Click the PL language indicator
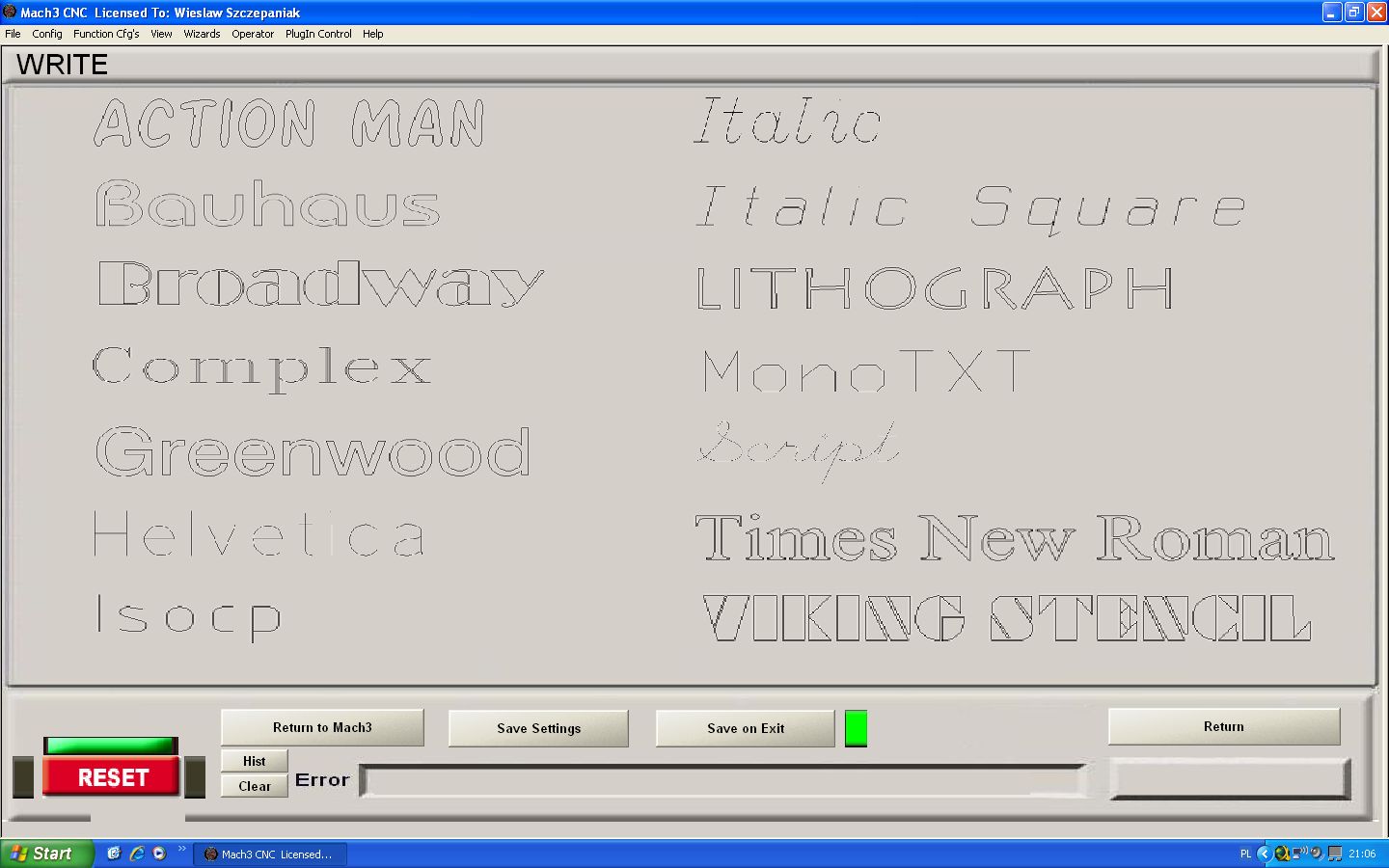The height and width of the screenshot is (868, 1389). (1245, 854)
